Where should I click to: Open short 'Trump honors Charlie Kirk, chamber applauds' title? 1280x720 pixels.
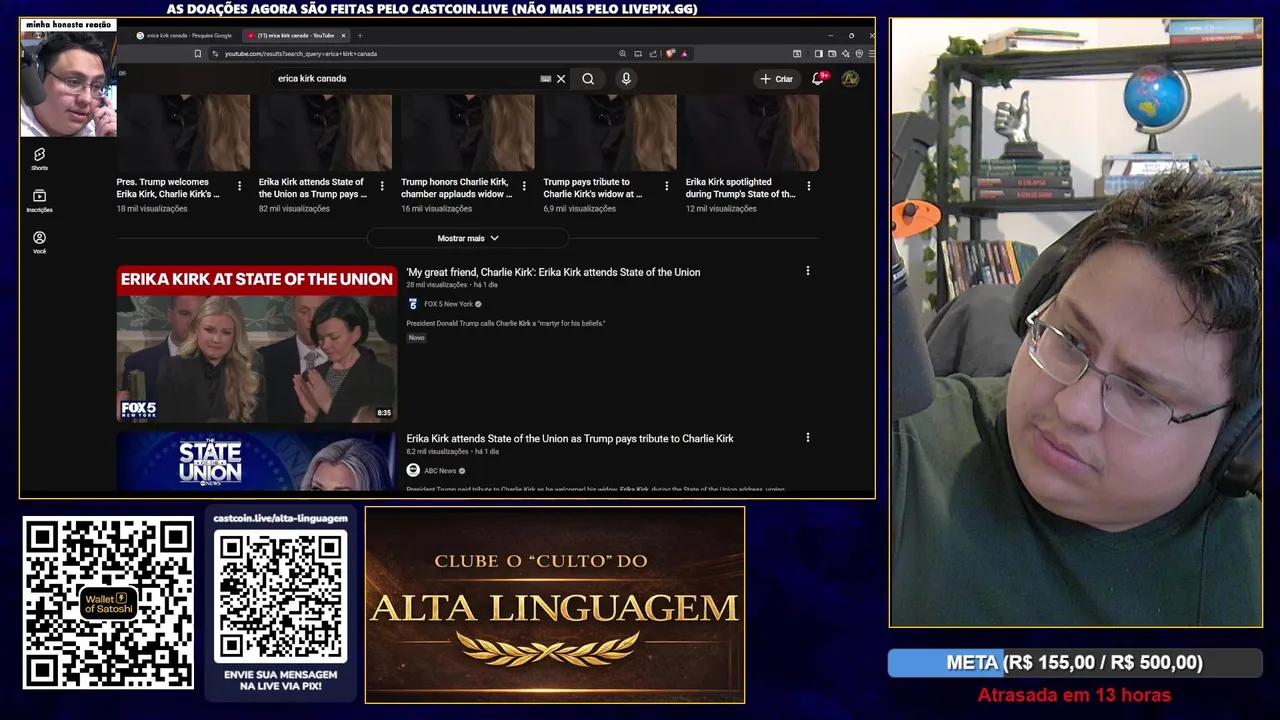[455, 188]
